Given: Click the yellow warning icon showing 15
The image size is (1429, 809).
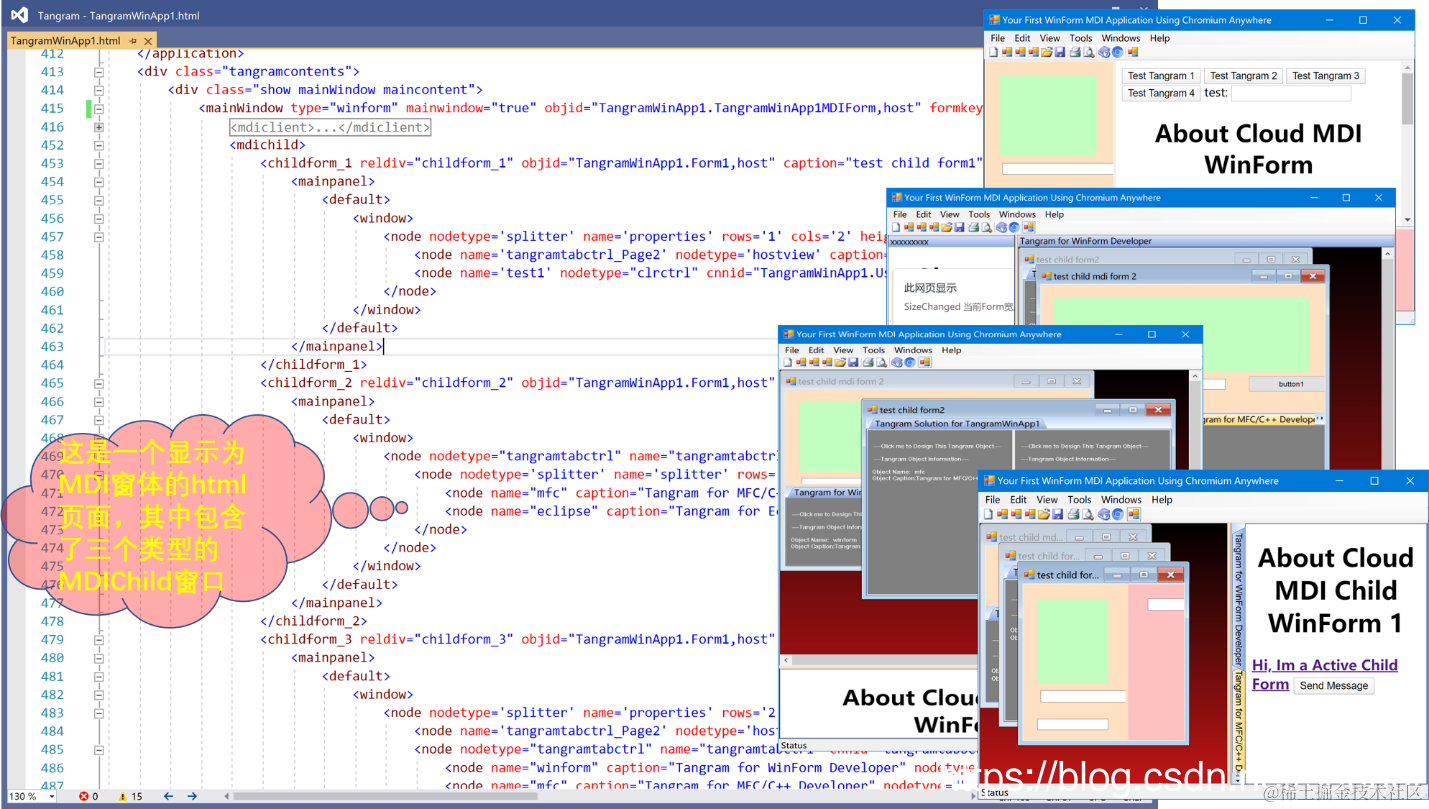Looking at the screenshot, I should 123,797.
